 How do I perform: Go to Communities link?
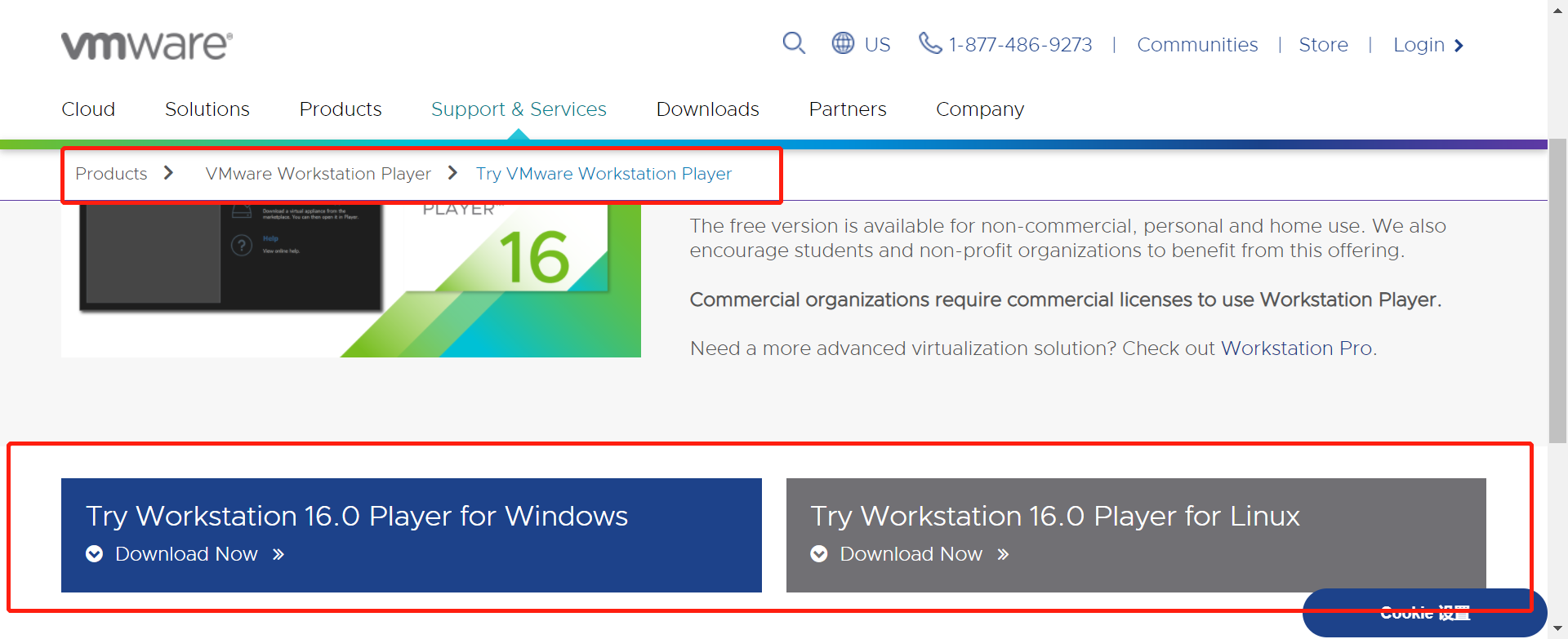(x=1197, y=45)
